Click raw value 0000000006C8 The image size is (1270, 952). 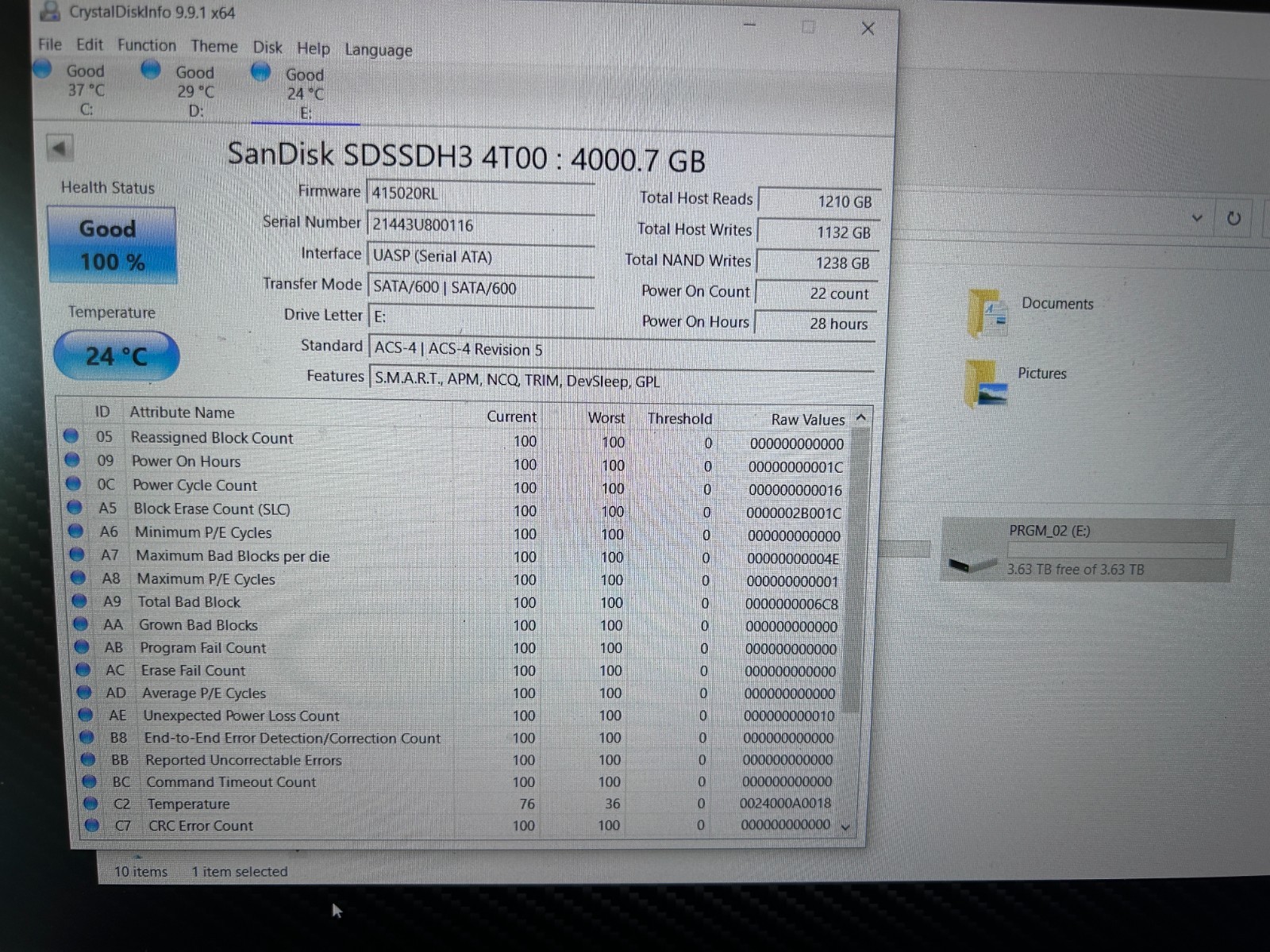791,605
